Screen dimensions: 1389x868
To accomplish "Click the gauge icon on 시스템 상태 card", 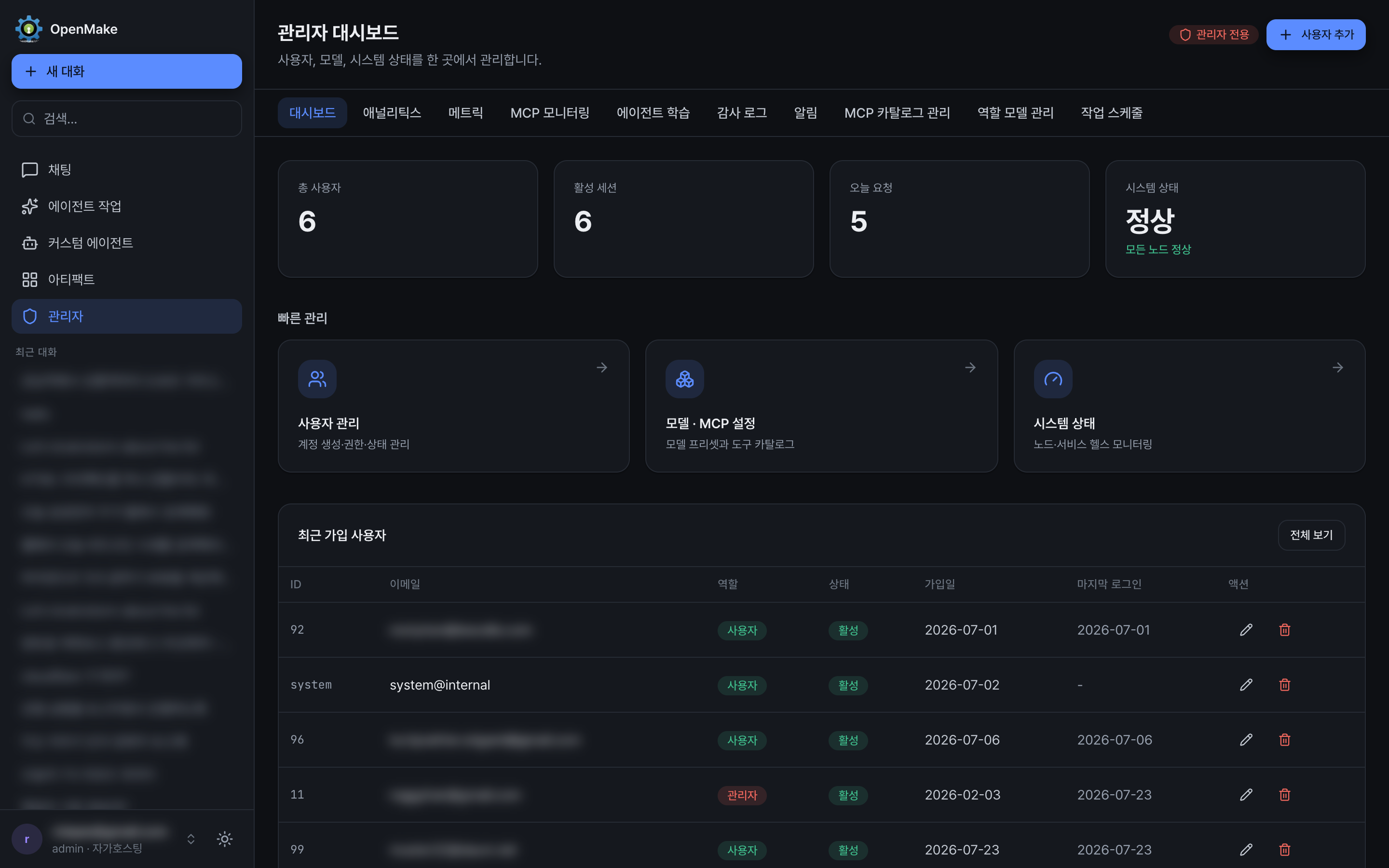I will coord(1053,379).
